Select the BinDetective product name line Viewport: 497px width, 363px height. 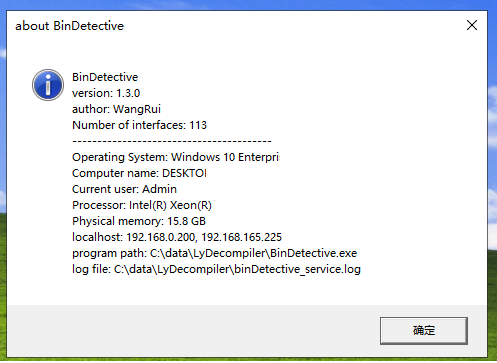[x=105, y=77]
